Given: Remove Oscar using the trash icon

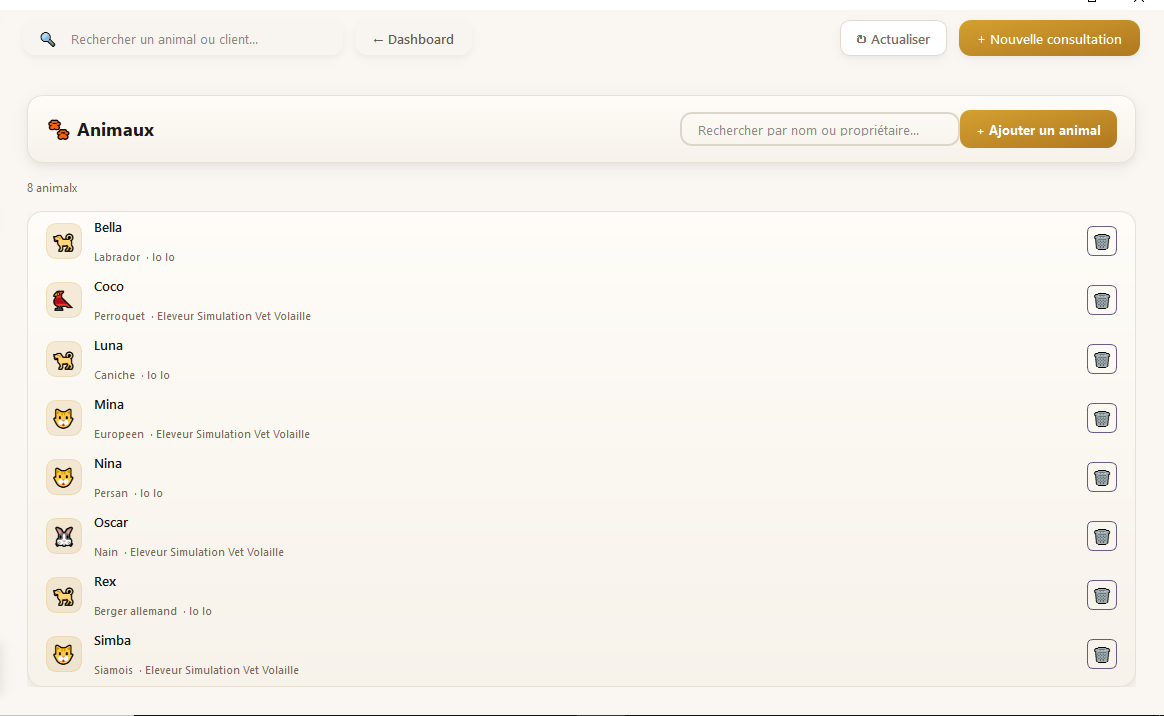Looking at the screenshot, I should 1102,536.
